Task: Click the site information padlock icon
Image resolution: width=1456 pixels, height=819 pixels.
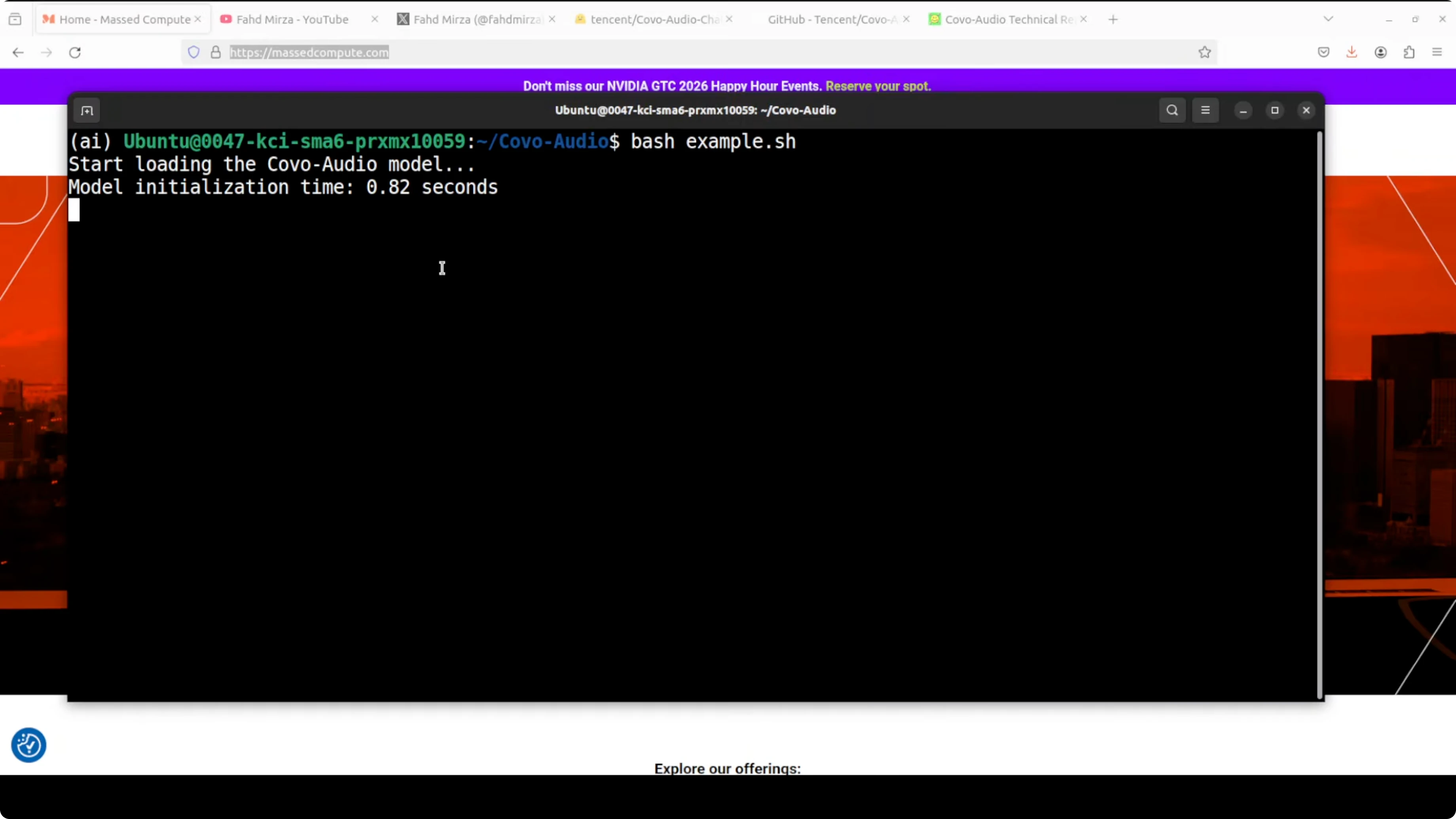Action: [215, 53]
